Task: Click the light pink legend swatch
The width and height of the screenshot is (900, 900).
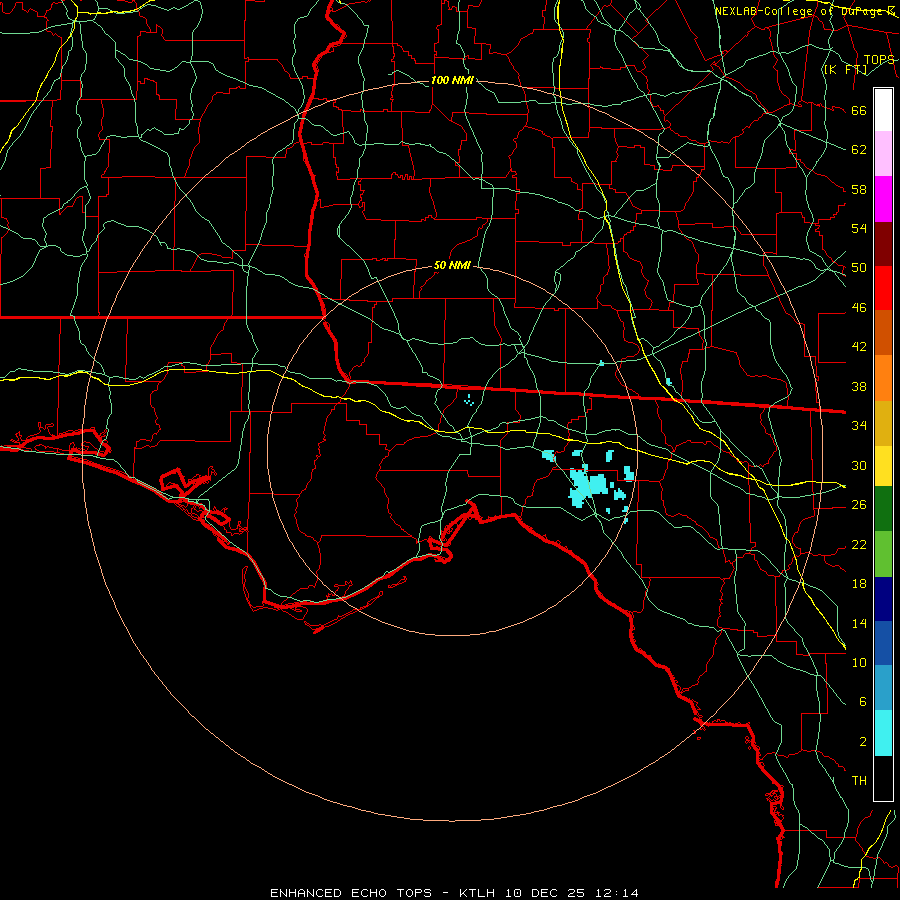Action: 883,154
